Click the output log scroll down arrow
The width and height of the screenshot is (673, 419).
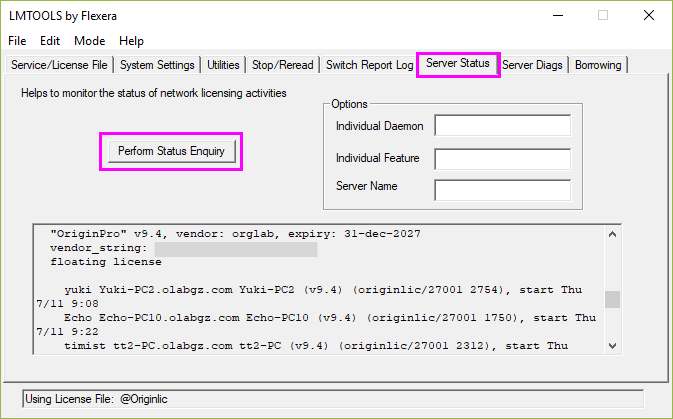(612, 345)
